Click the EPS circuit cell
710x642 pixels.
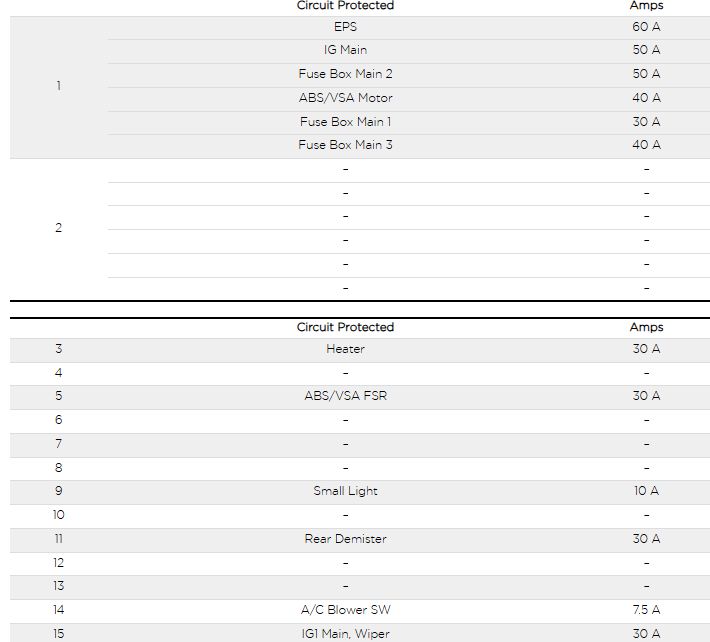coord(345,27)
